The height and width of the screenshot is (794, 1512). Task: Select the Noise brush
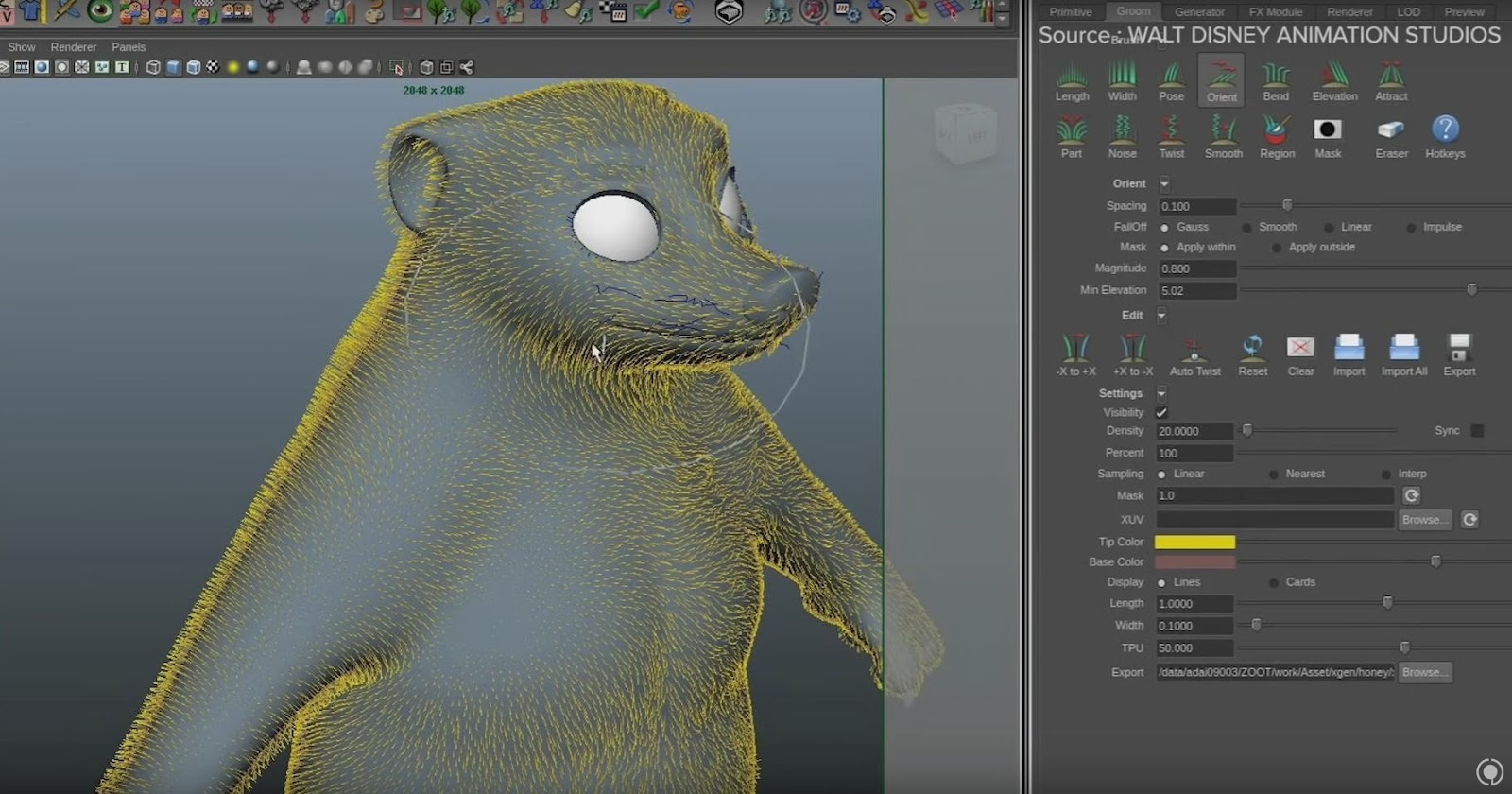point(1122,138)
